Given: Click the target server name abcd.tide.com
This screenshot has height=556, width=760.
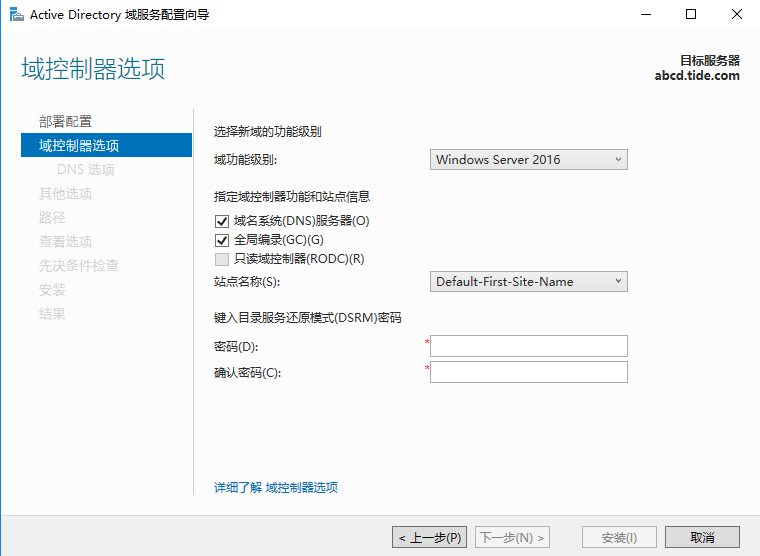Looking at the screenshot, I should coord(697,76).
